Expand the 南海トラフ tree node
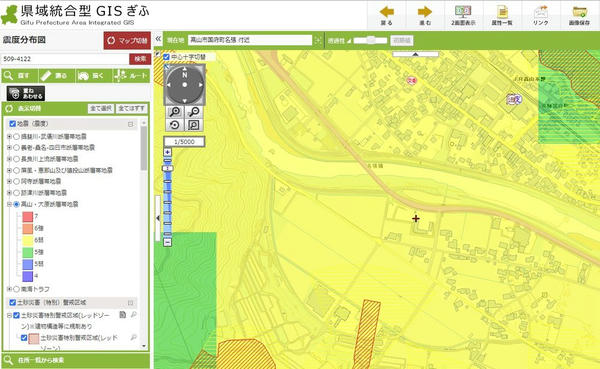This screenshot has height=369, width=600. click(x=9, y=289)
